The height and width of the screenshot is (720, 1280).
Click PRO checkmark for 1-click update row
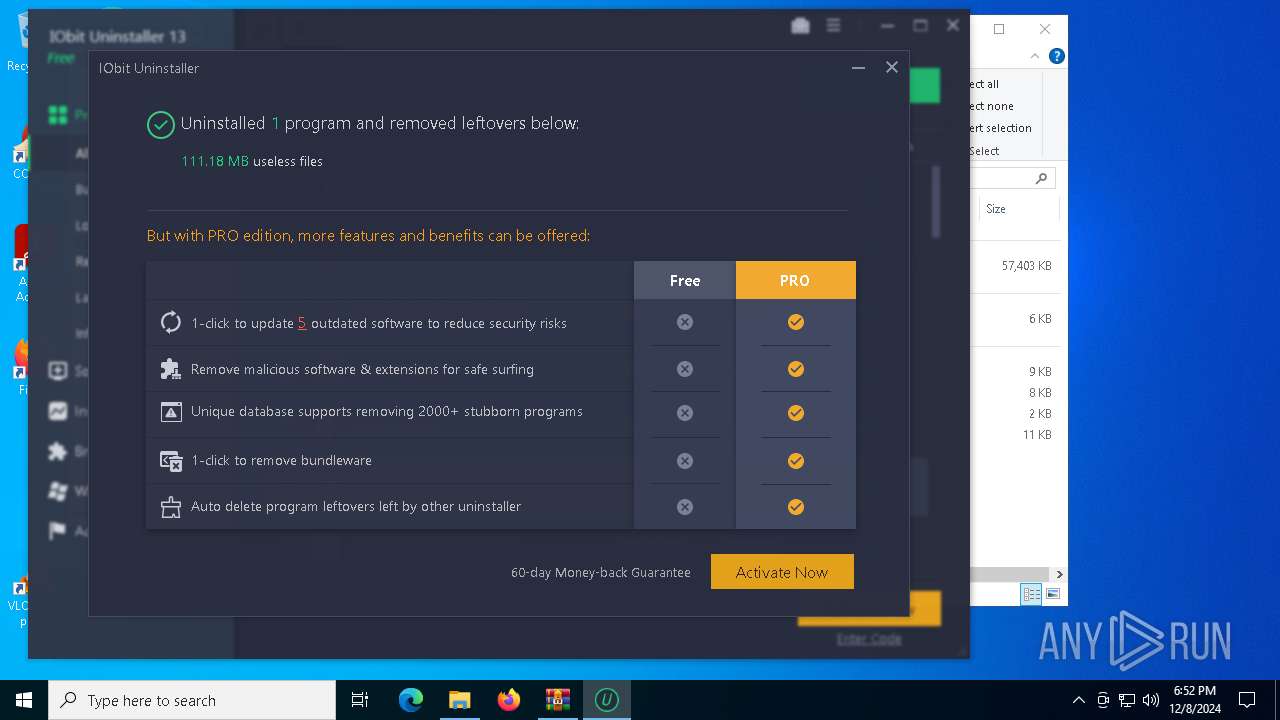pyautogui.click(x=795, y=322)
